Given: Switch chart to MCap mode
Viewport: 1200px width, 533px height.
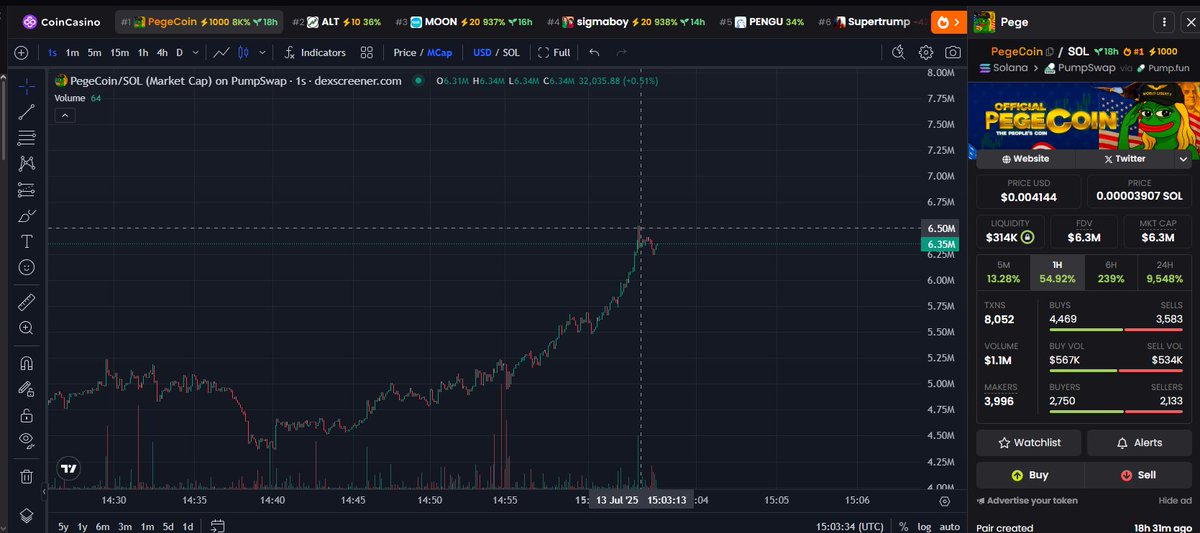Looking at the screenshot, I should coord(440,52).
